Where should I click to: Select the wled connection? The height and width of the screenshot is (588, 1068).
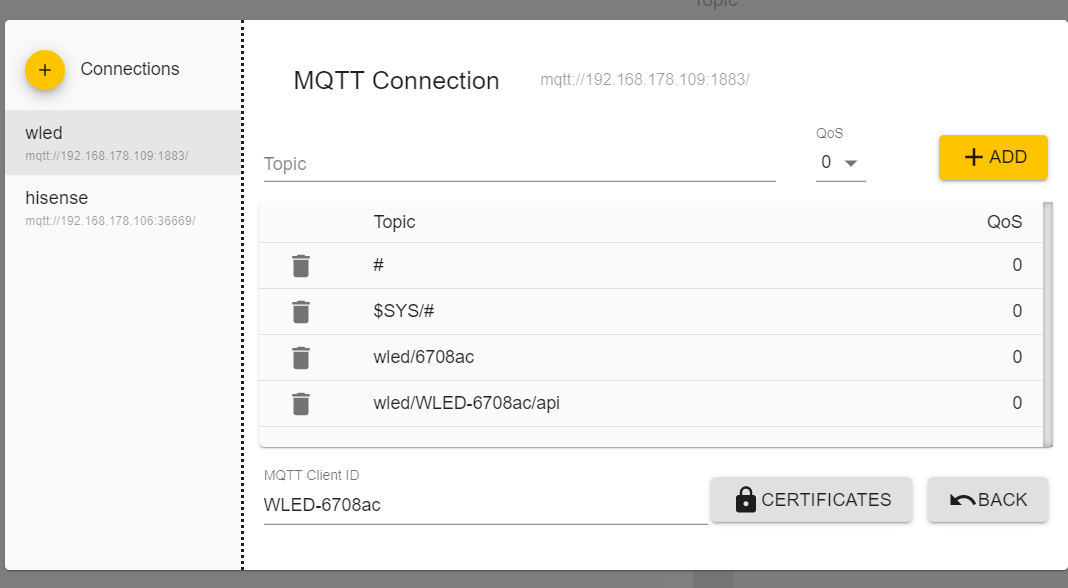(x=123, y=142)
